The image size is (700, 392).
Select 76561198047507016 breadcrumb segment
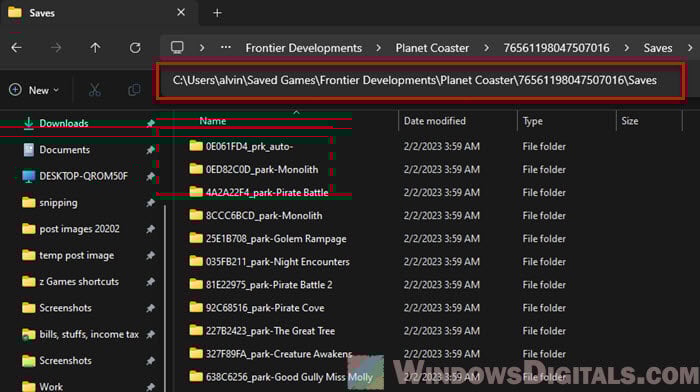click(556, 48)
